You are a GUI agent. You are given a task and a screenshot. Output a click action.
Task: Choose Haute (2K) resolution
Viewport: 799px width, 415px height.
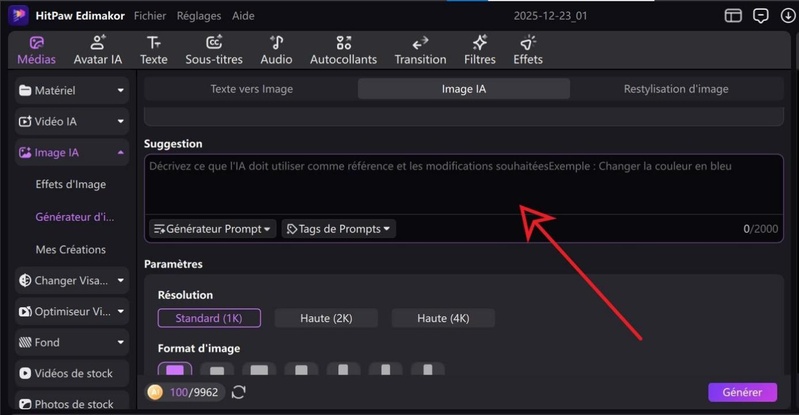tap(326, 318)
